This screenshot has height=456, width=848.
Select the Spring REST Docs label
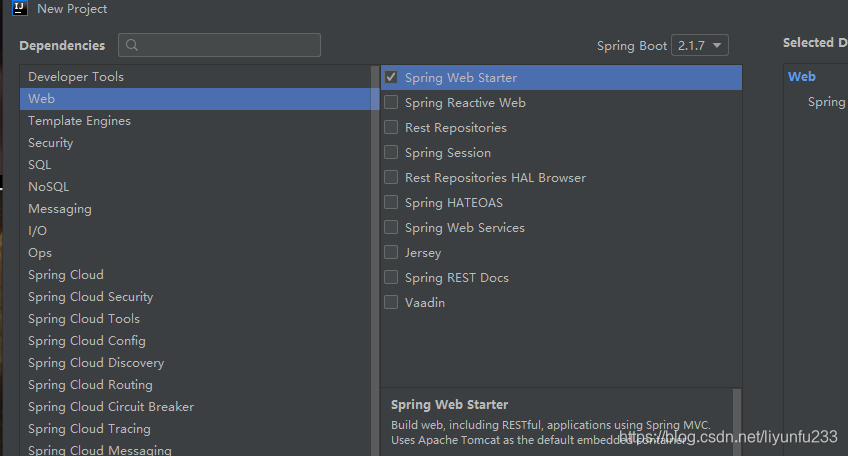457,278
